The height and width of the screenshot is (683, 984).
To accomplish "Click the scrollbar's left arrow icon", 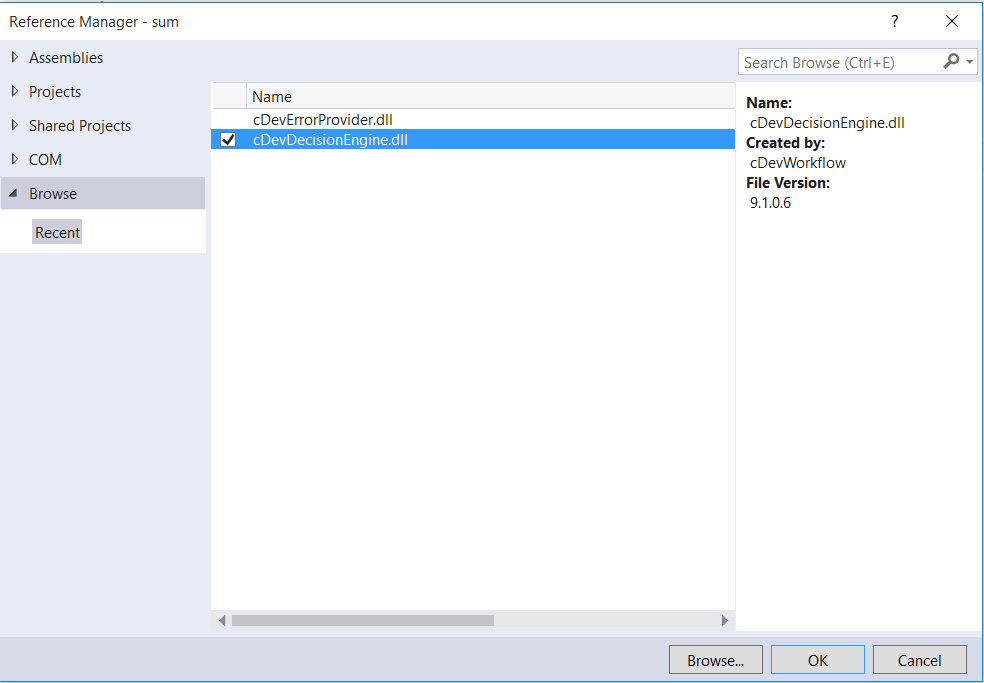I will (221, 620).
